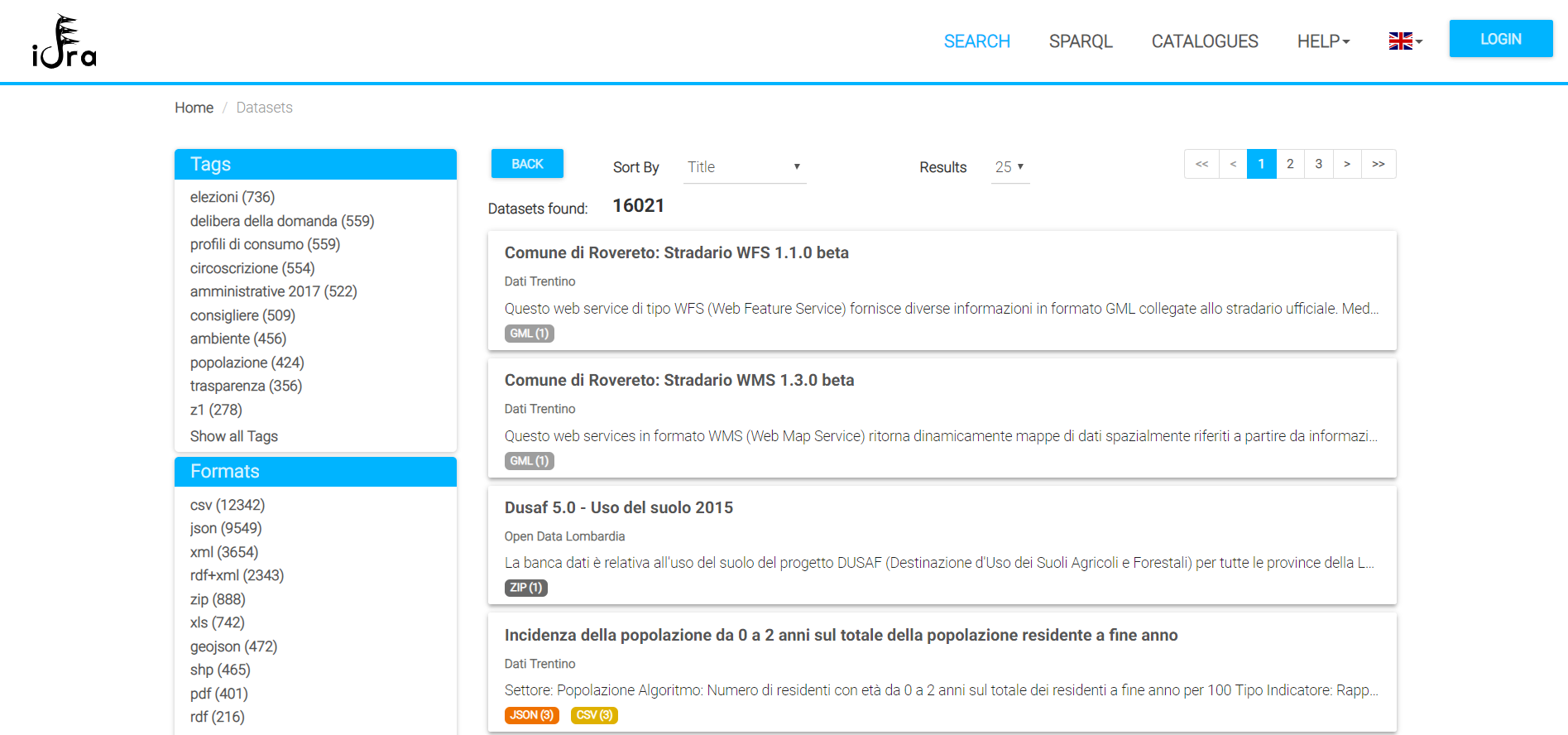Filter by tag consigliere (509)
Screen dimensions: 1568x735
(242, 315)
